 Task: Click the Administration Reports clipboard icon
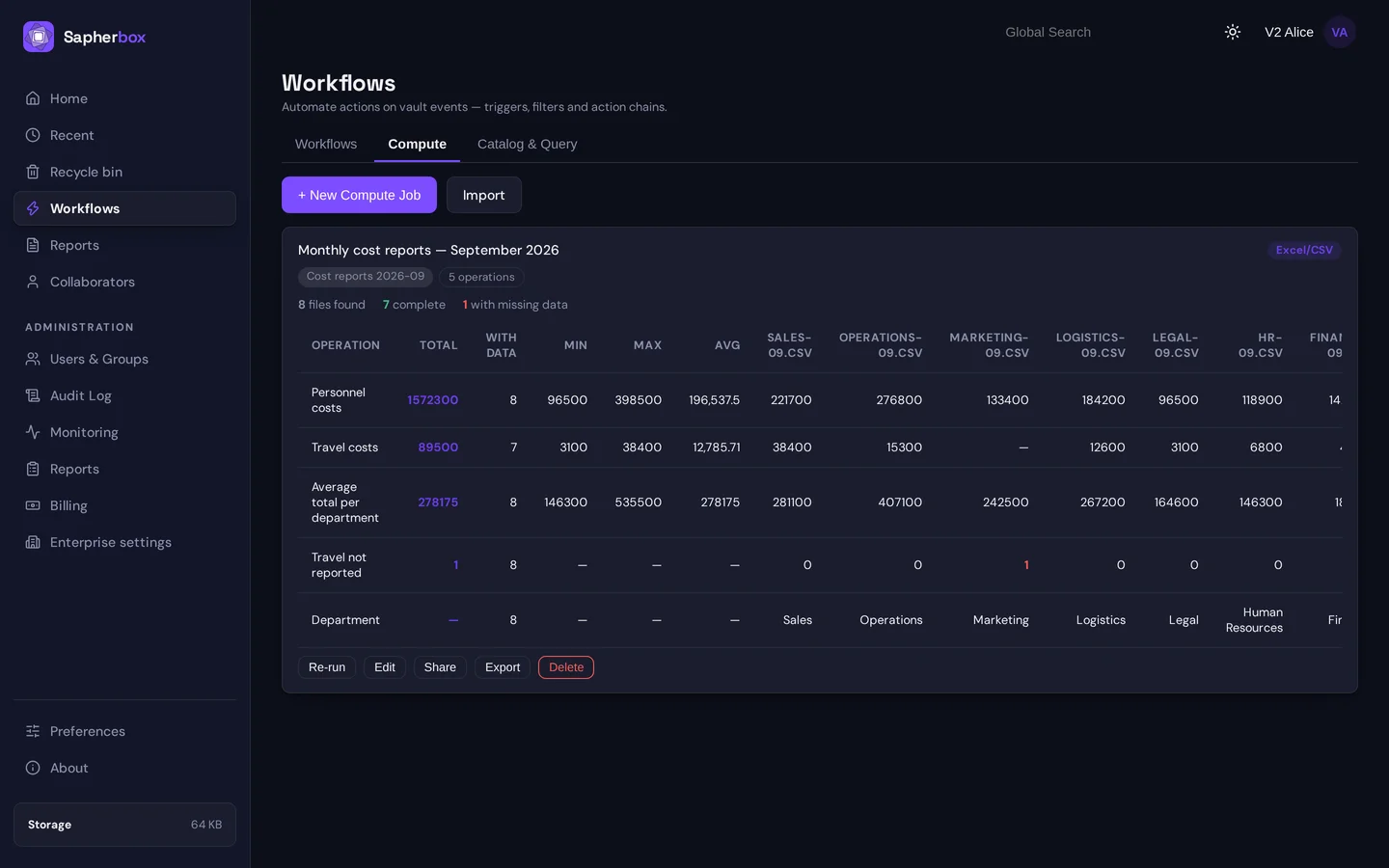pos(33,469)
